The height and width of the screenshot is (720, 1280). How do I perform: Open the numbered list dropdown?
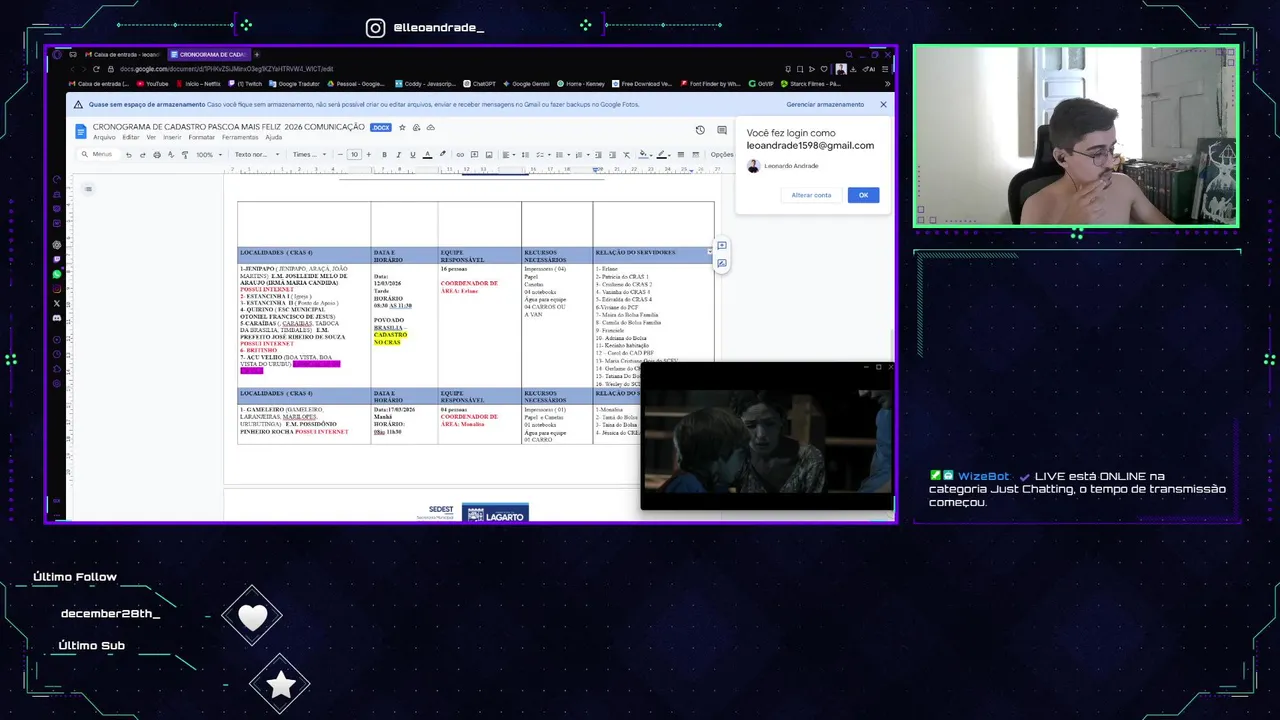point(582,154)
